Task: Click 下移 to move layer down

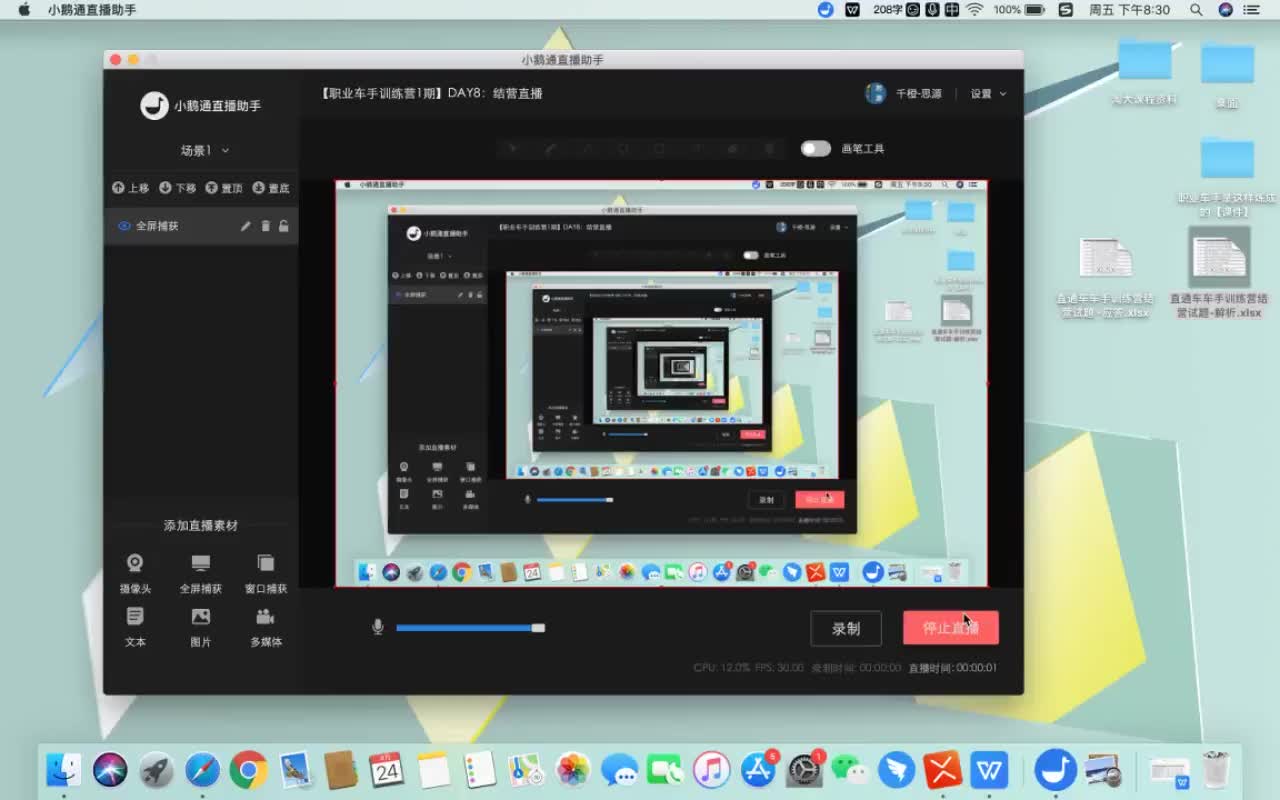Action: coord(178,188)
